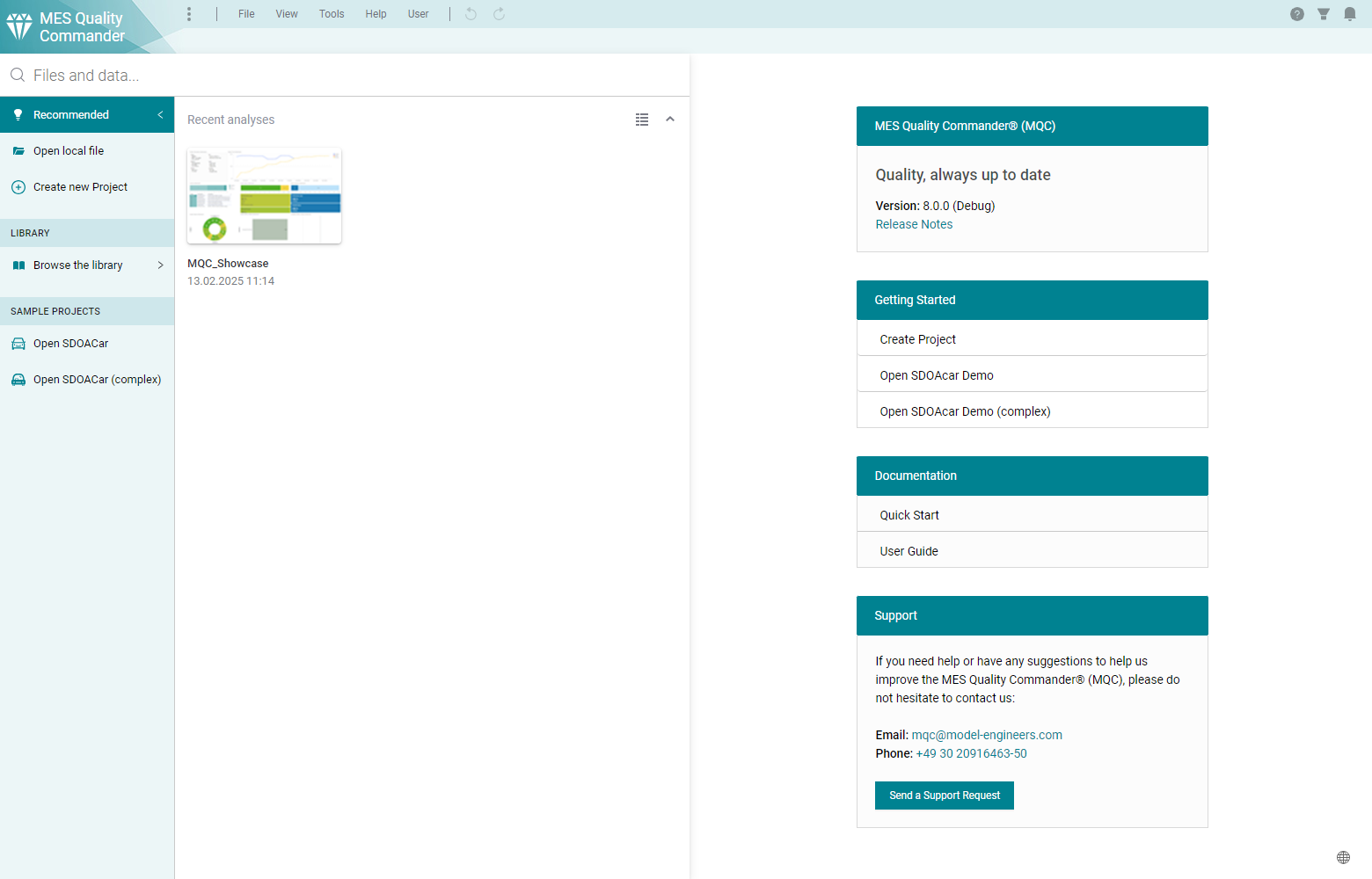Open the File menu
Image resolution: width=1372 pixels, height=879 pixels.
pos(246,14)
